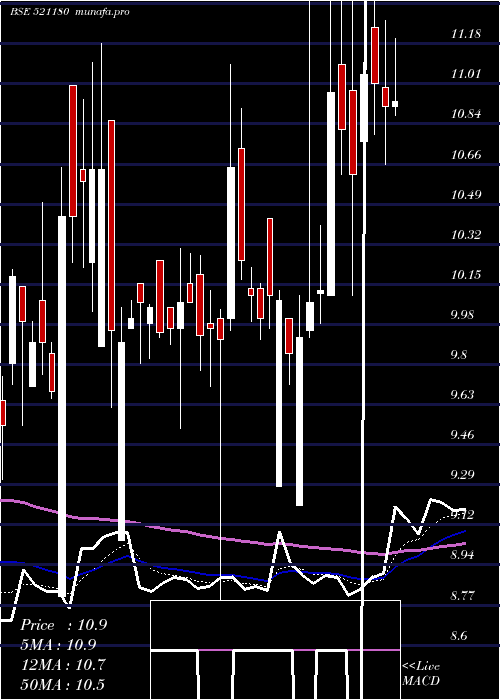Image resolution: width=500 pixels, height=700 pixels.
Task: Select the topmost red candle near 11.18
Action: [375, 55]
